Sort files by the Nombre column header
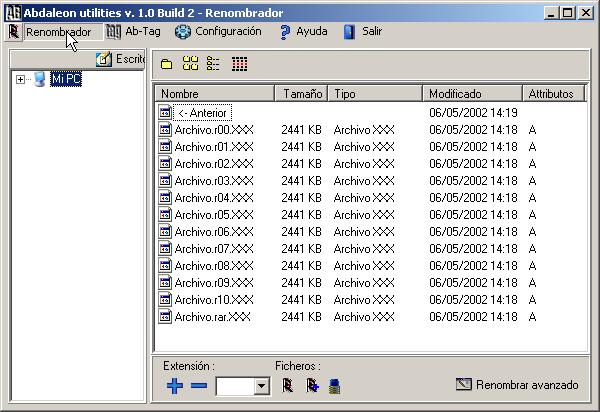 pos(214,93)
